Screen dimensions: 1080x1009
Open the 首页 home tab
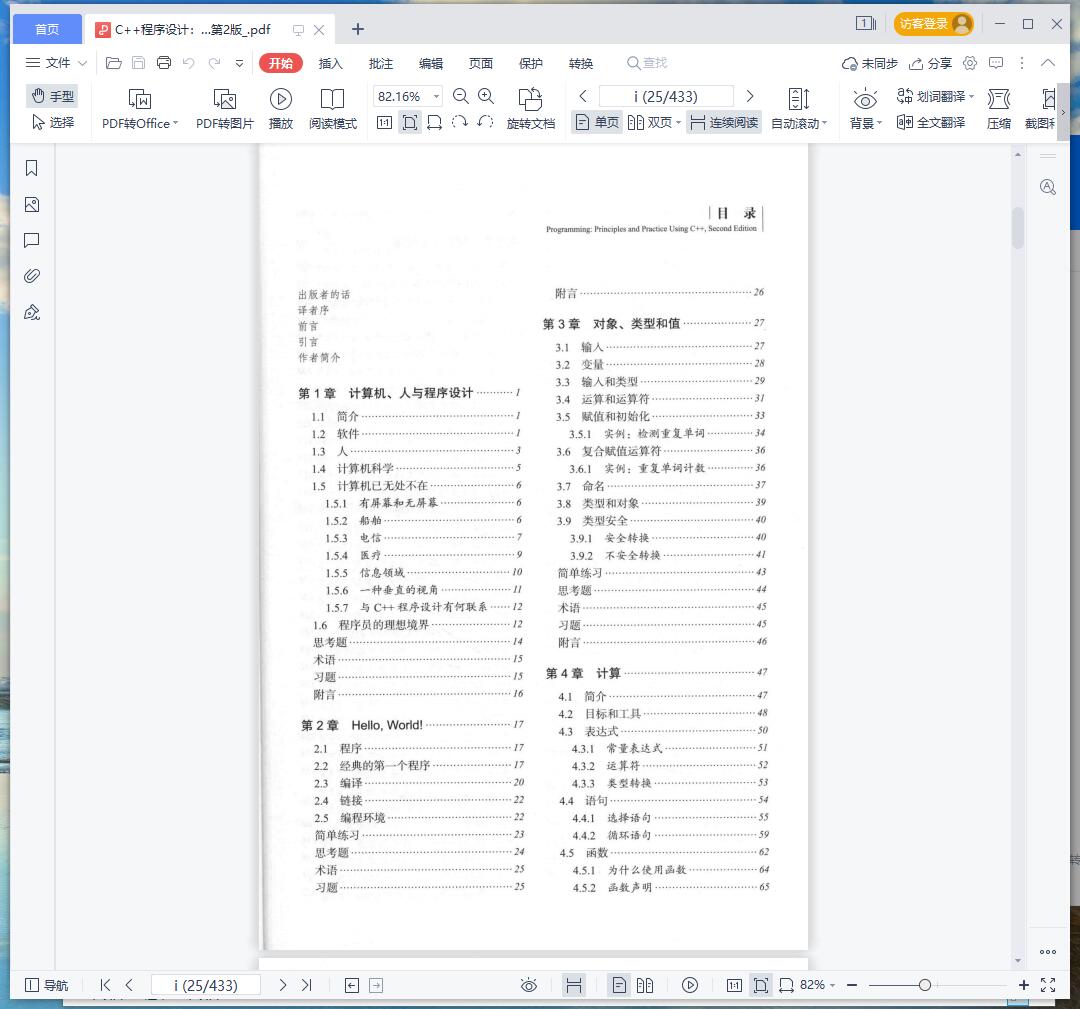click(x=48, y=29)
